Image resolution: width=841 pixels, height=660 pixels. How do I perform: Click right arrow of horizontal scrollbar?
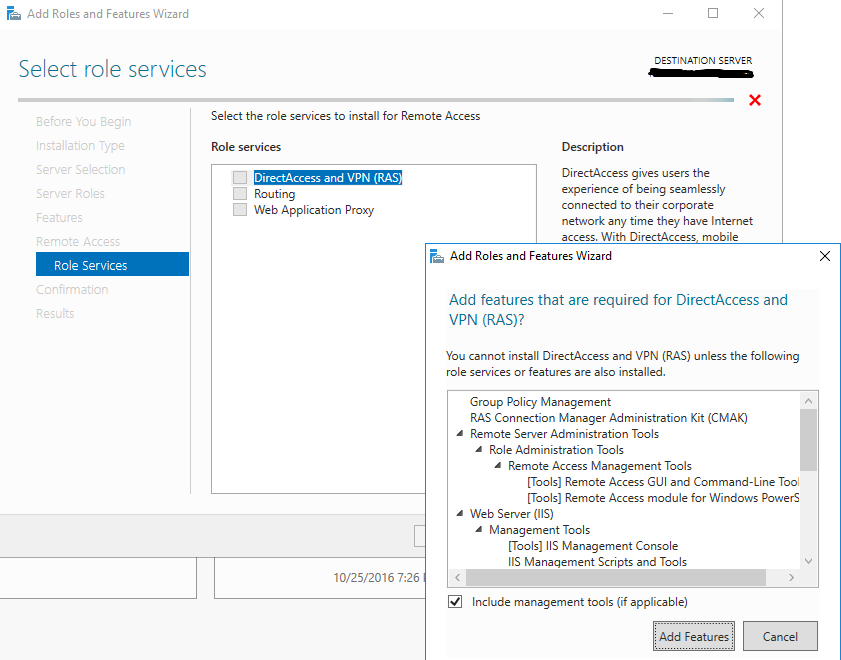(792, 577)
